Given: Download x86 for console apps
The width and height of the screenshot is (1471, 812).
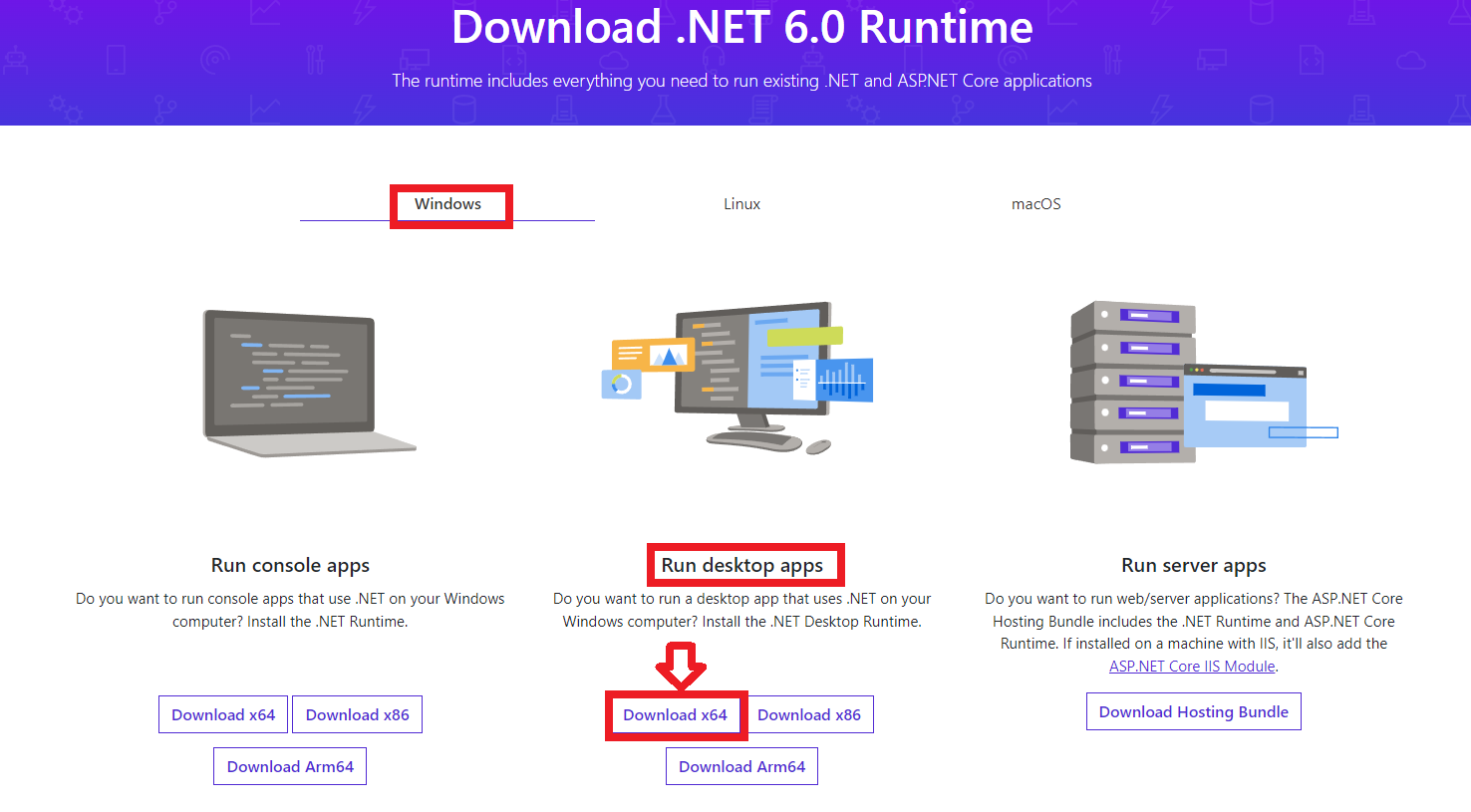Looking at the screenshot, I should coord(357,714).
